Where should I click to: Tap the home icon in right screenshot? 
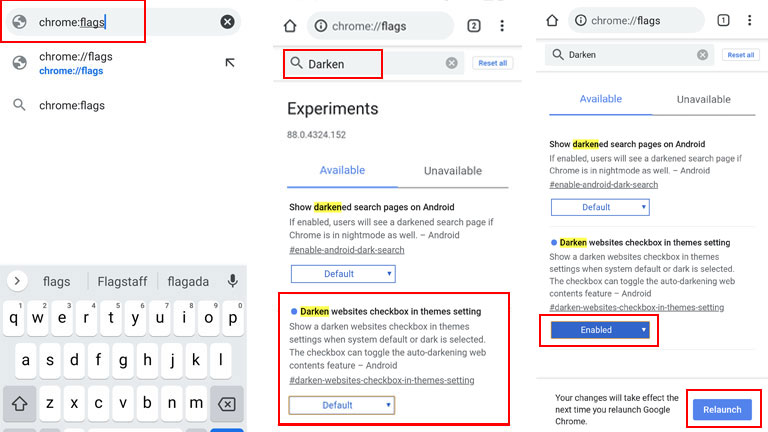[x=552, y=21]
